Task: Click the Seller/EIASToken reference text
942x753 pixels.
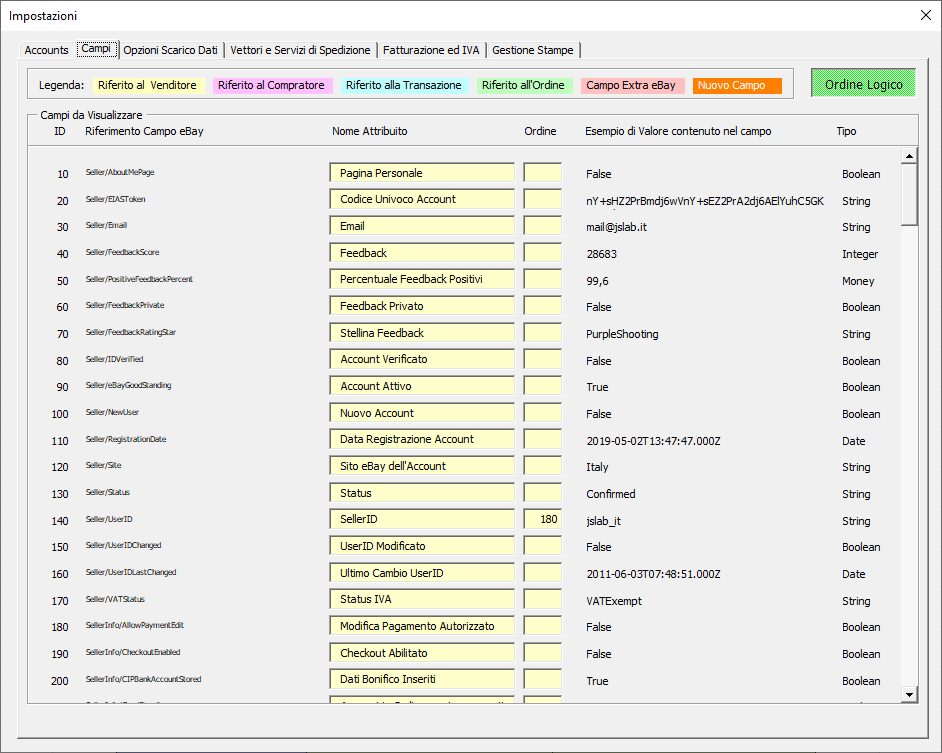Action: tap(115, 199)
